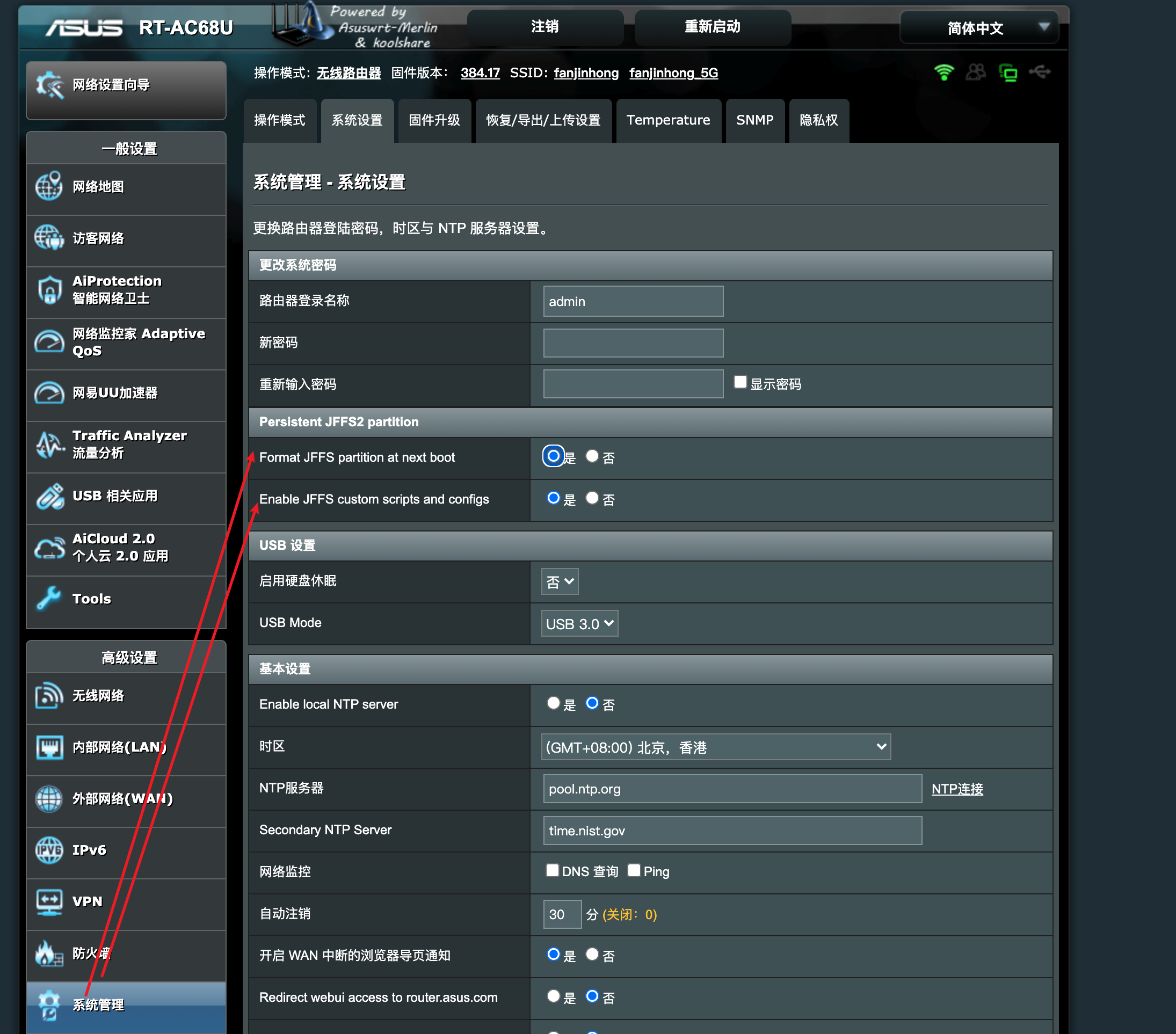Open the Traffic Analyzer icon
The image size is (1176, 1034).
(x=49, y=444)
